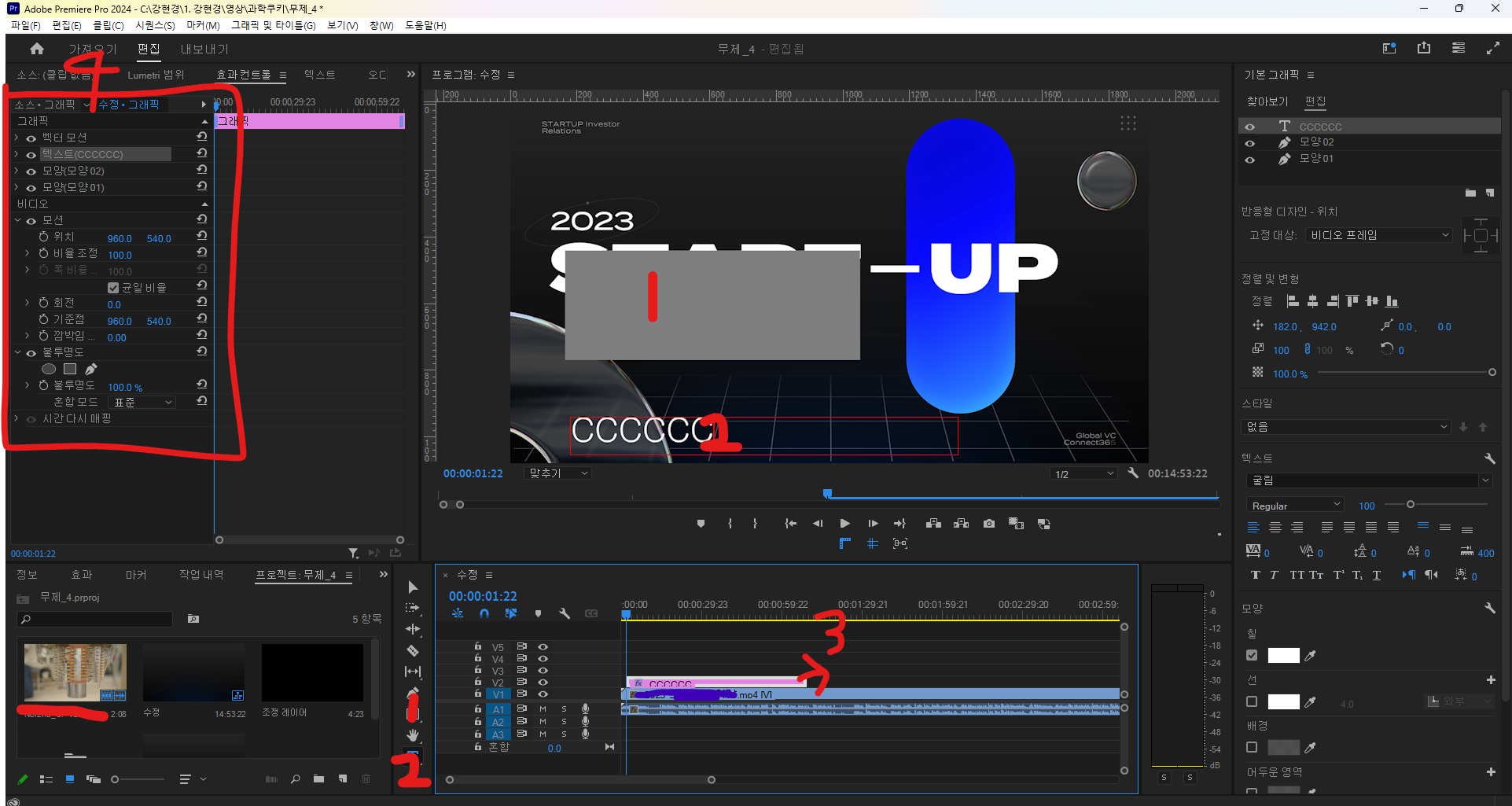Viewport: 1512px width, 806px height.
Task: Select the Razor tool
Action: tap(413, 650)
